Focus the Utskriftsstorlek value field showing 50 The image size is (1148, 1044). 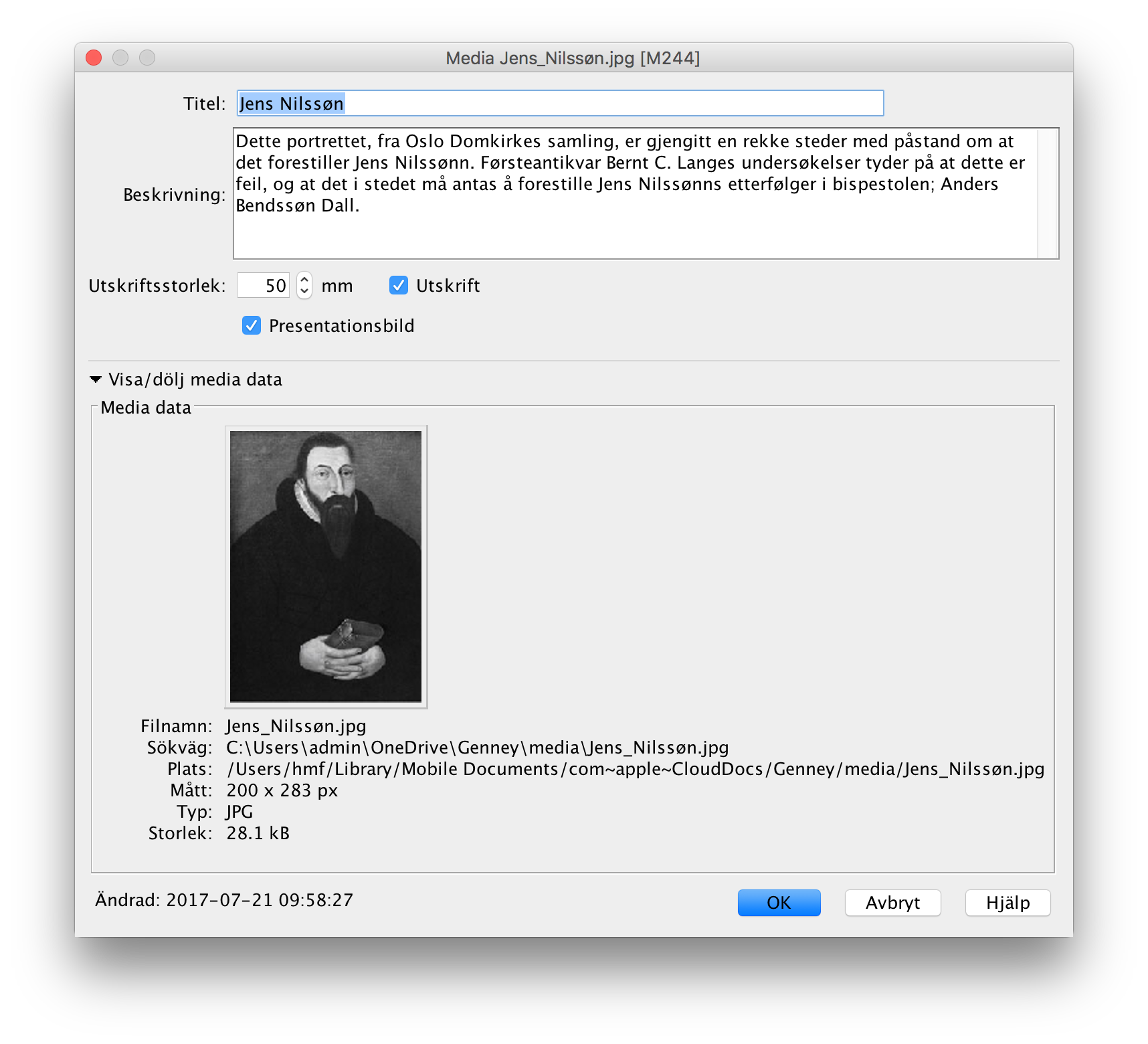tap(264, 286)
